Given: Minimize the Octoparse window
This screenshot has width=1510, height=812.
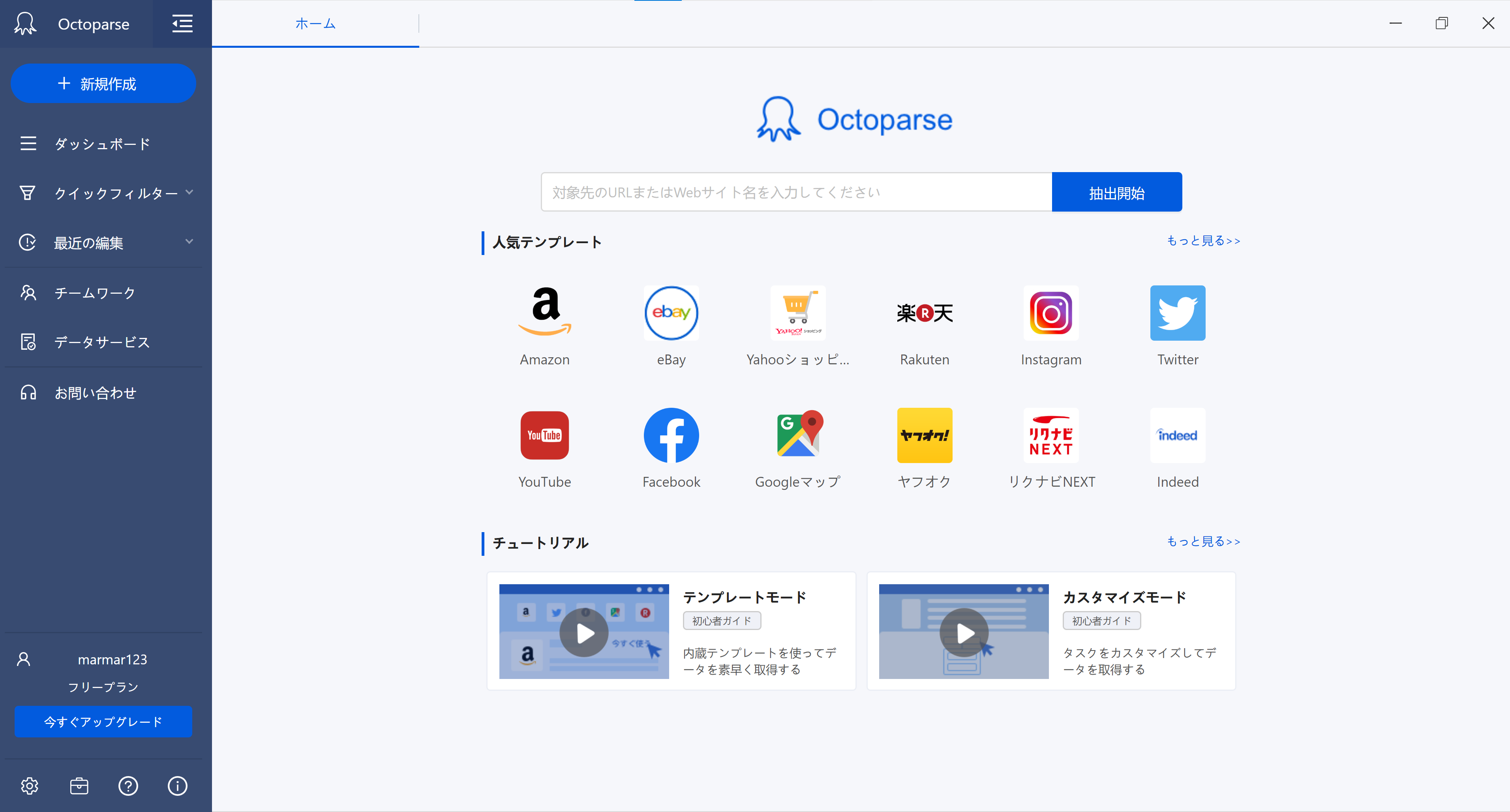Looking at the screenshot, I should coord(1396,23).
